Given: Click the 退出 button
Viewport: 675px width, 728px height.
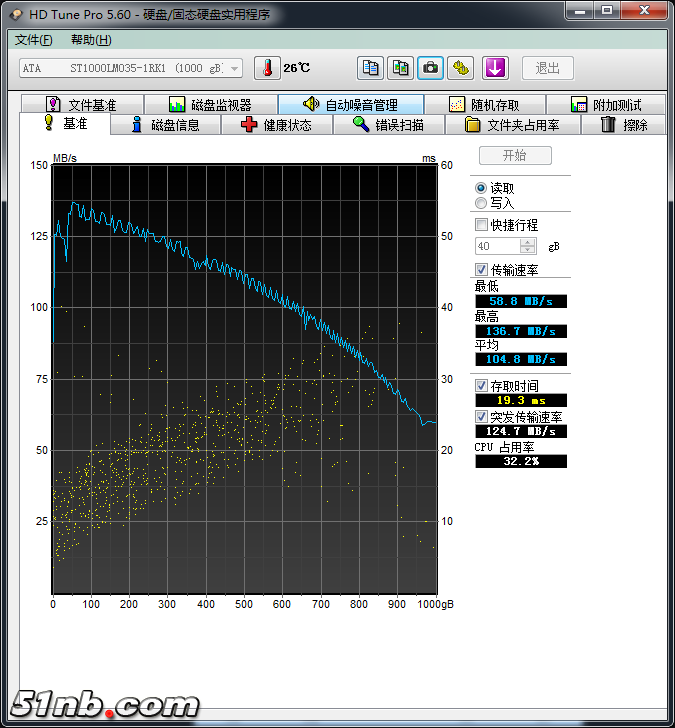Looking at the screenshot, I should pyautogui.click(x=547, y=68).
